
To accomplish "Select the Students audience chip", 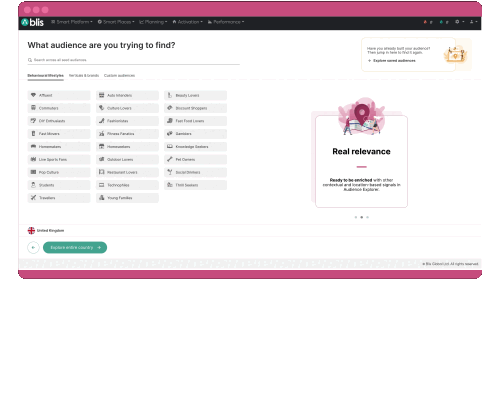I will pos(59,185).
